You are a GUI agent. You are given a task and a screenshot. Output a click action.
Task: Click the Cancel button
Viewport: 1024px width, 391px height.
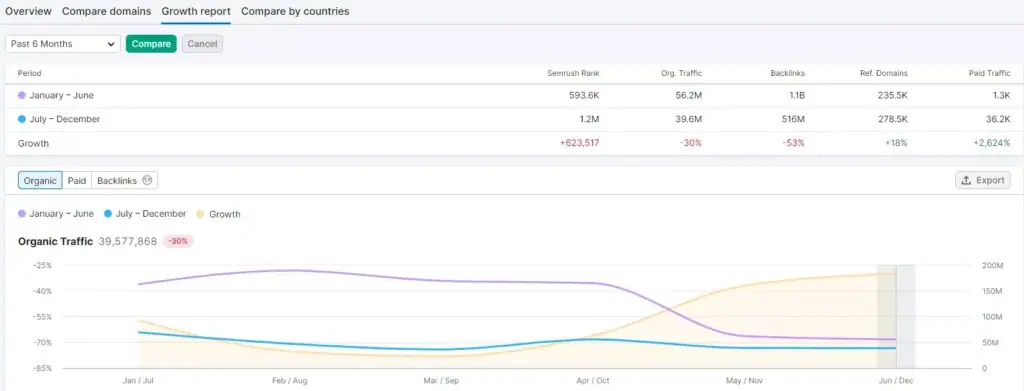(x=202, y=44)
